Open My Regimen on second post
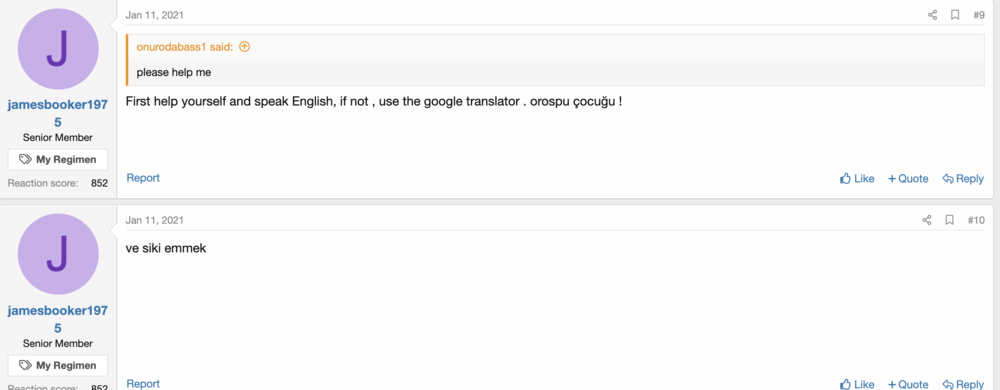Screen dimensions: 1000x390 [57, 365]
